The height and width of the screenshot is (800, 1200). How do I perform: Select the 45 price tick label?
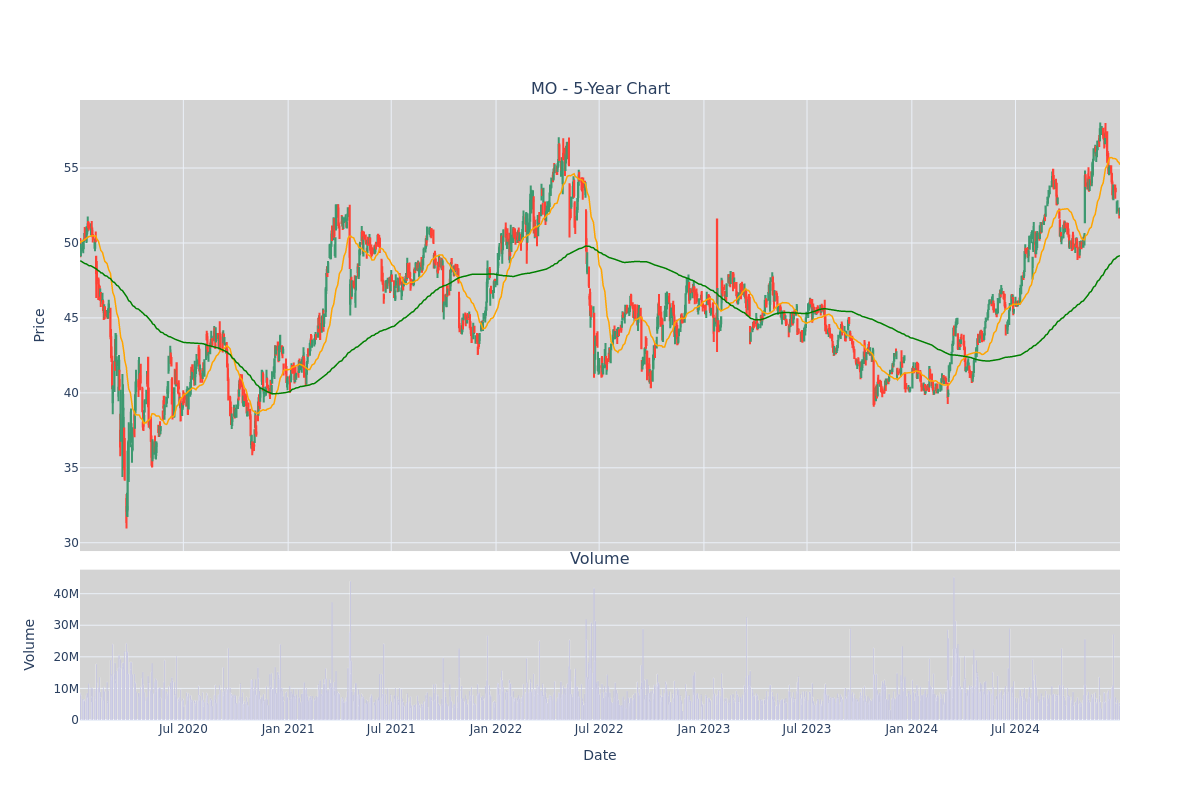(71, 318)
